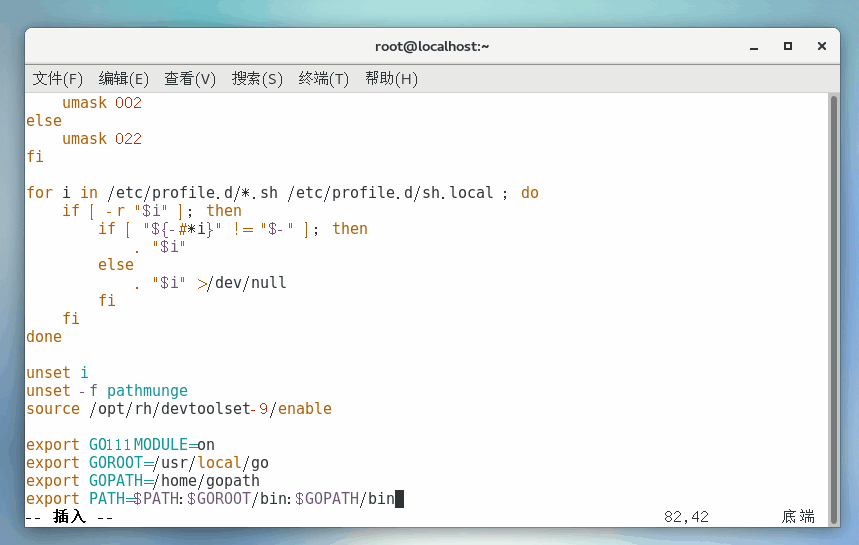Open the 文件(F) menu

pyautogui.click(x=57, y=79)
